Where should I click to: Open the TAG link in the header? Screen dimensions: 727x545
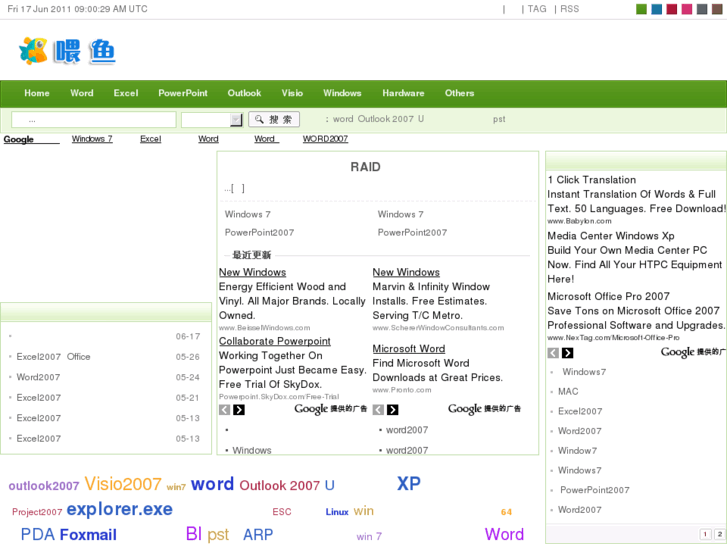[x=537, y=9]
